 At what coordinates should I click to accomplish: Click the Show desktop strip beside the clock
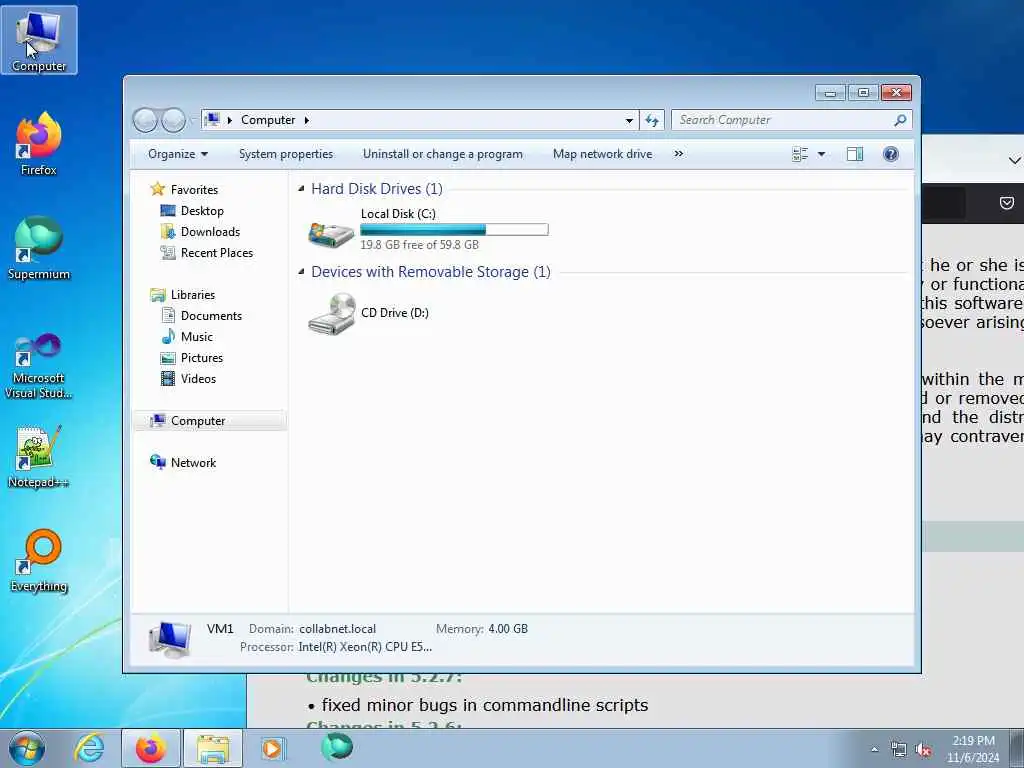coord(1017,748)
